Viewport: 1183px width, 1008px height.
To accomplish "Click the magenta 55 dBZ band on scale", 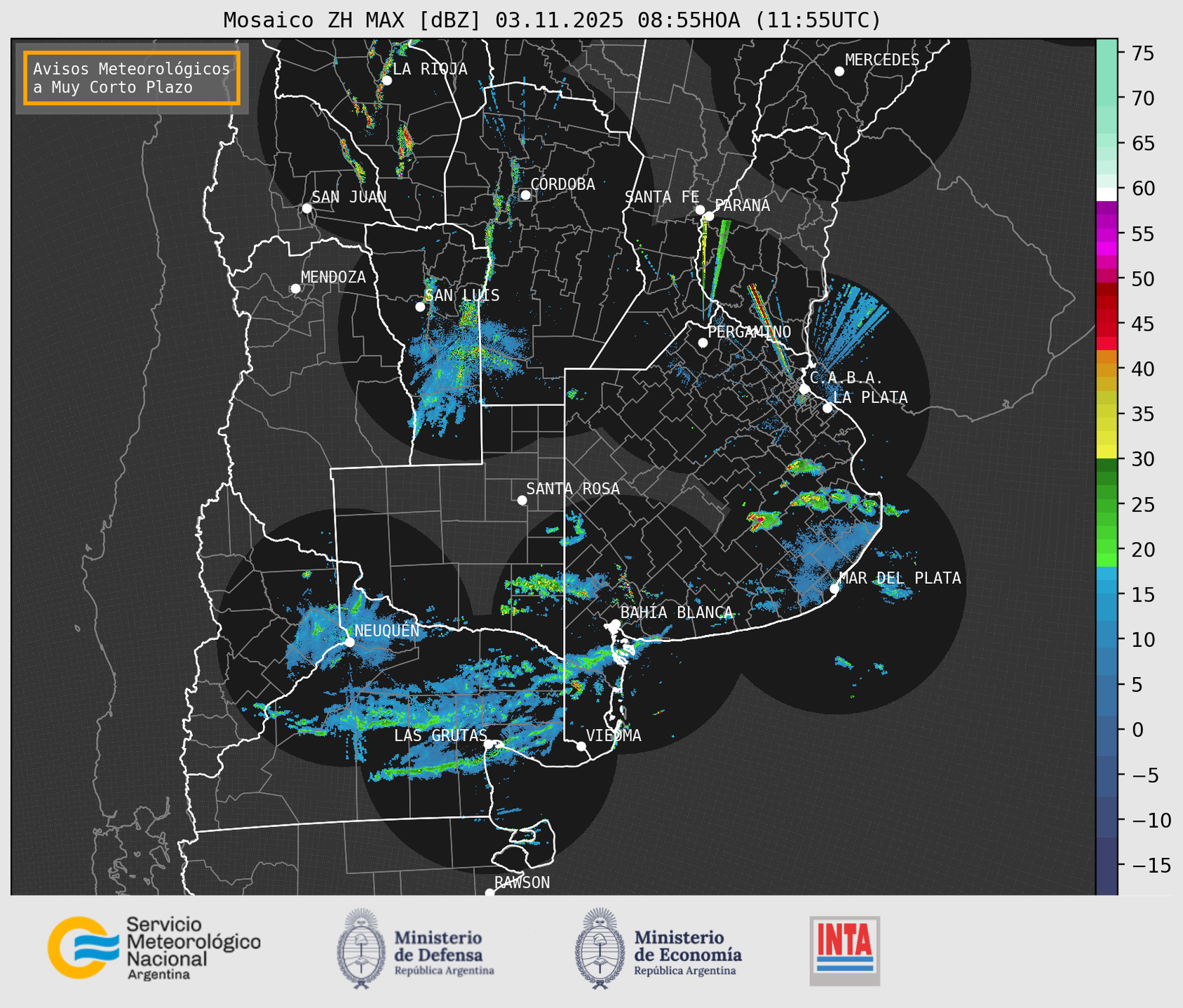I will [x=1107, y=233].
